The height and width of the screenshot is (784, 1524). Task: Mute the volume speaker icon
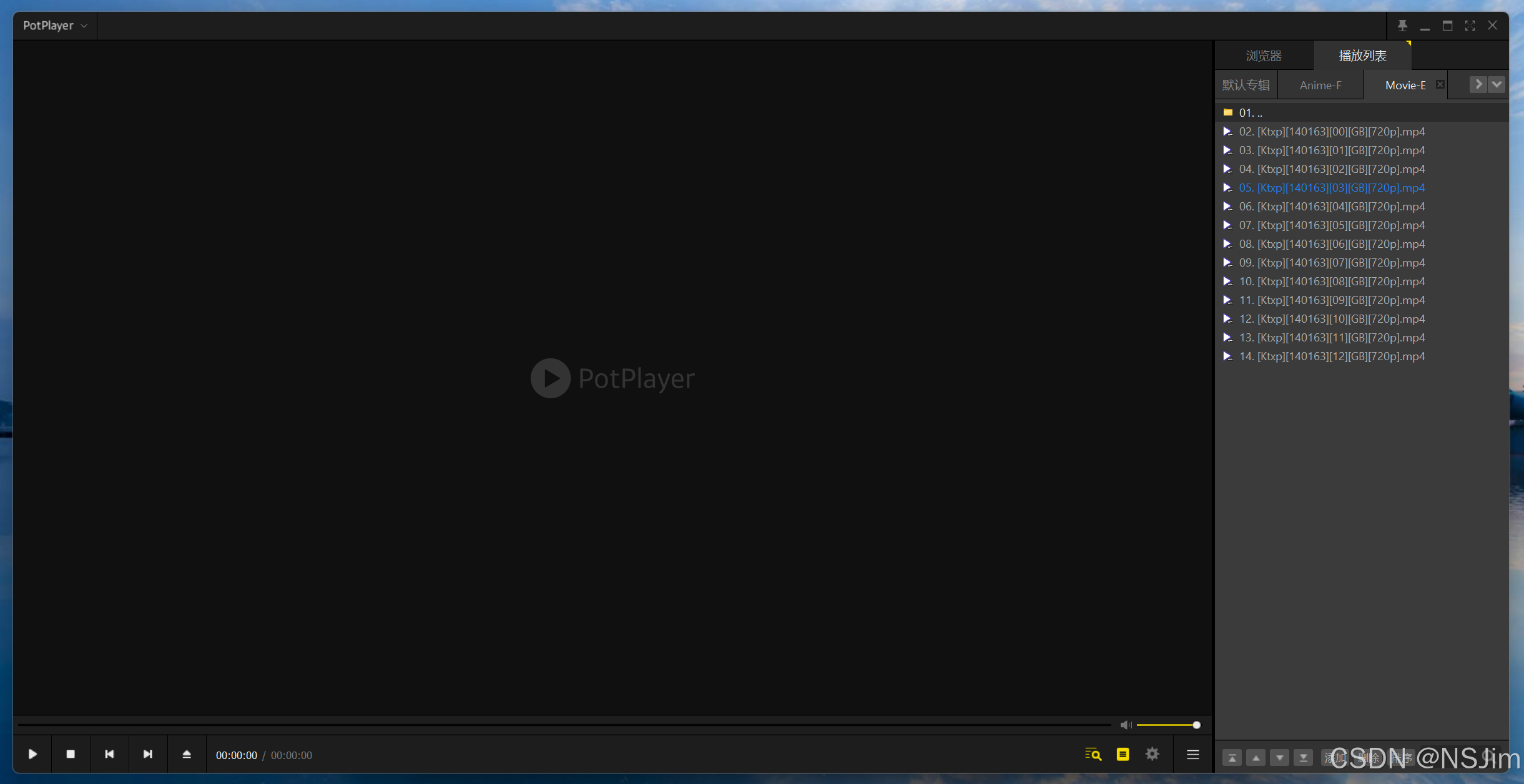1126,725
